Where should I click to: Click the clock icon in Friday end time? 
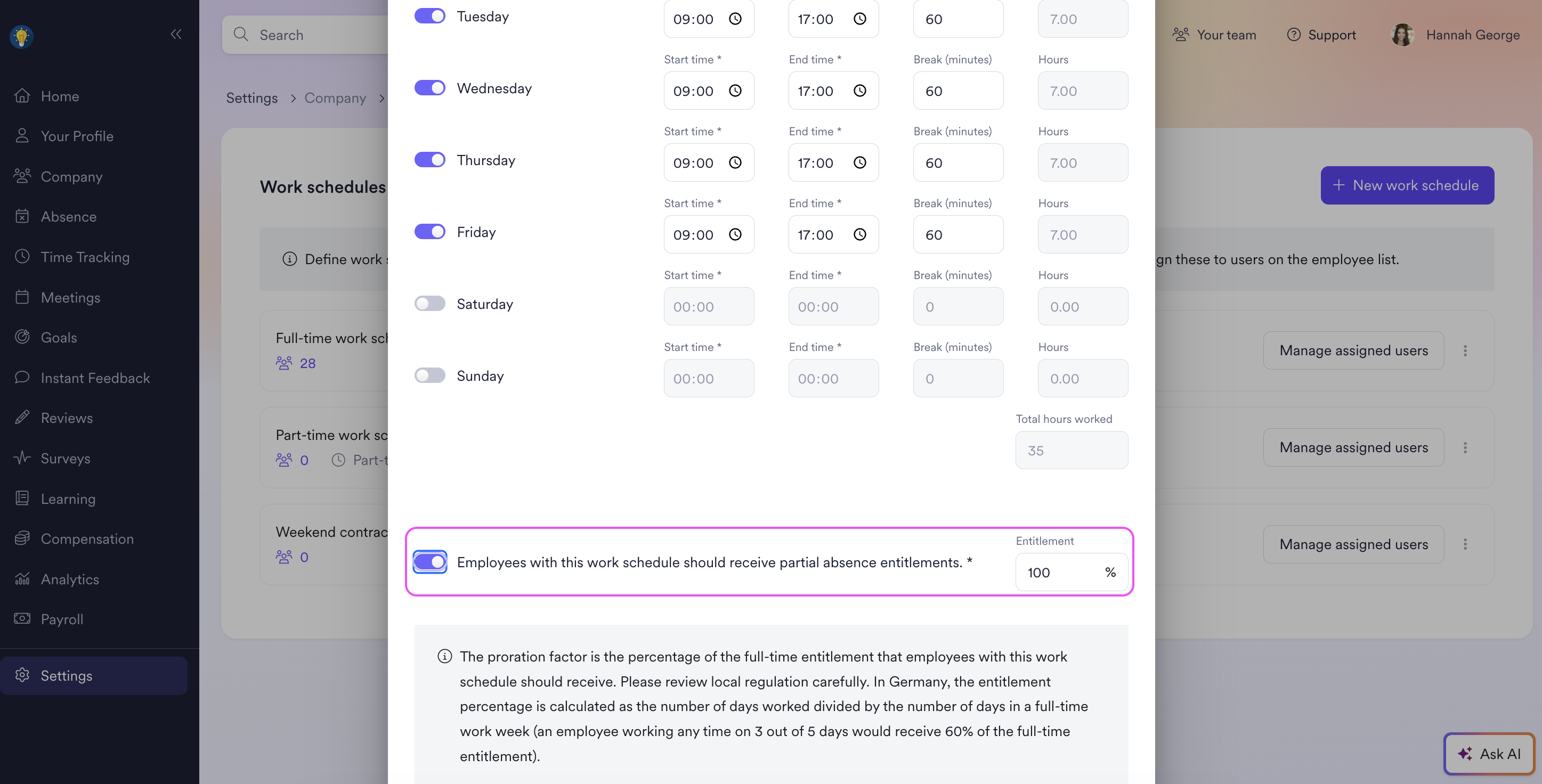point(859,234)
